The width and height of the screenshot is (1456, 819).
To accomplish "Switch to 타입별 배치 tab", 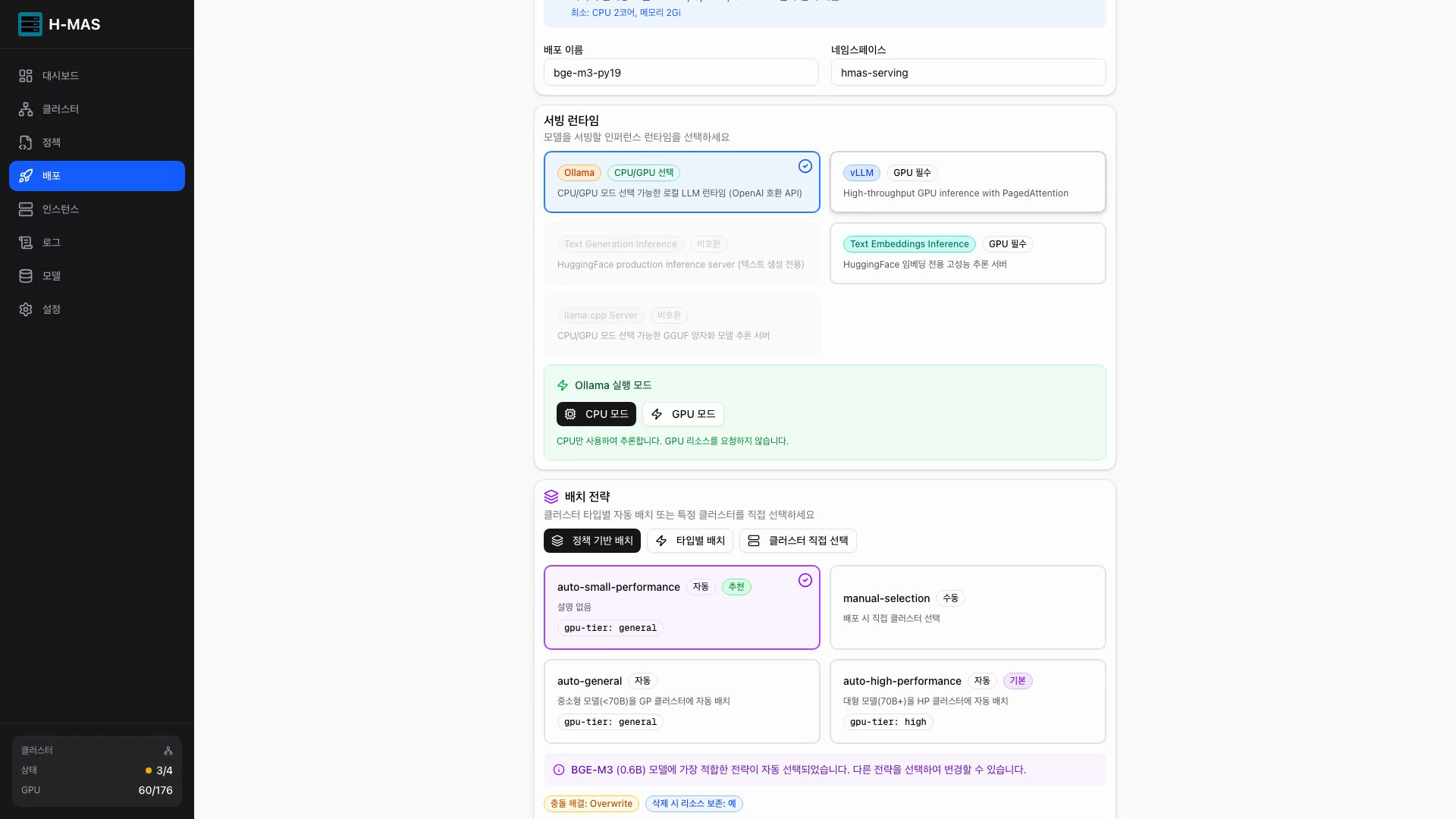I will coord(689,541).
